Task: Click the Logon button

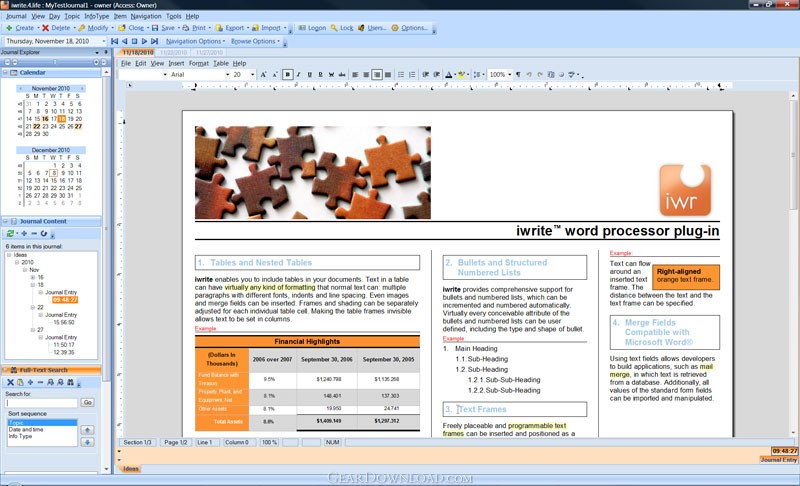Action: pos(312,28)
